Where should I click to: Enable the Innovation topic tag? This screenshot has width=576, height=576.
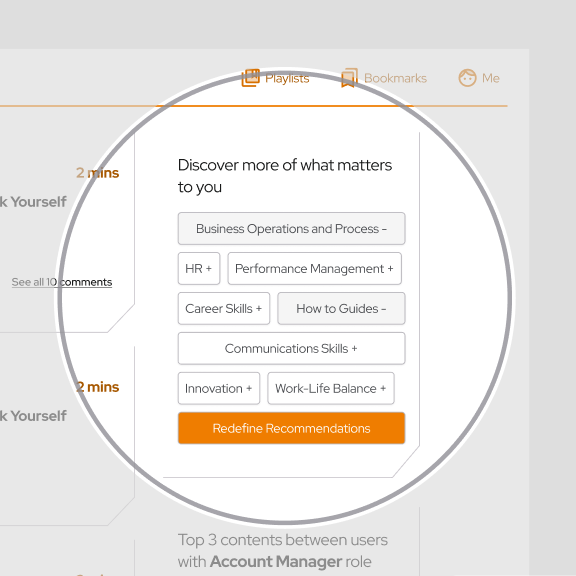(x=219, y=388)
